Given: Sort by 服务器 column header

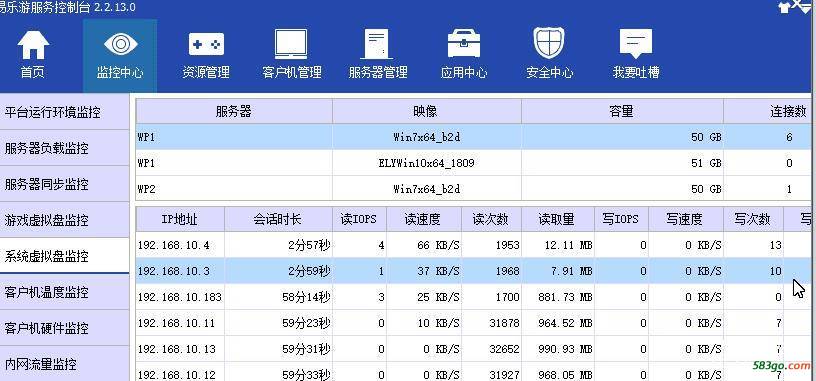Looking at the screenshot, I should (x=234, y=111).
